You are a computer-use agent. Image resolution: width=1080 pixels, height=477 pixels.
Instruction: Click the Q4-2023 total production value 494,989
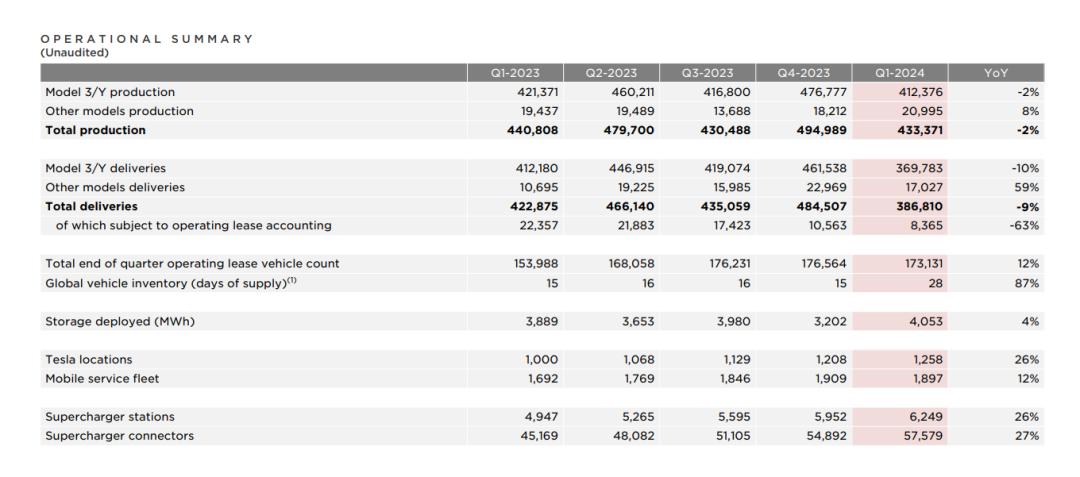[x=823, y=130]
